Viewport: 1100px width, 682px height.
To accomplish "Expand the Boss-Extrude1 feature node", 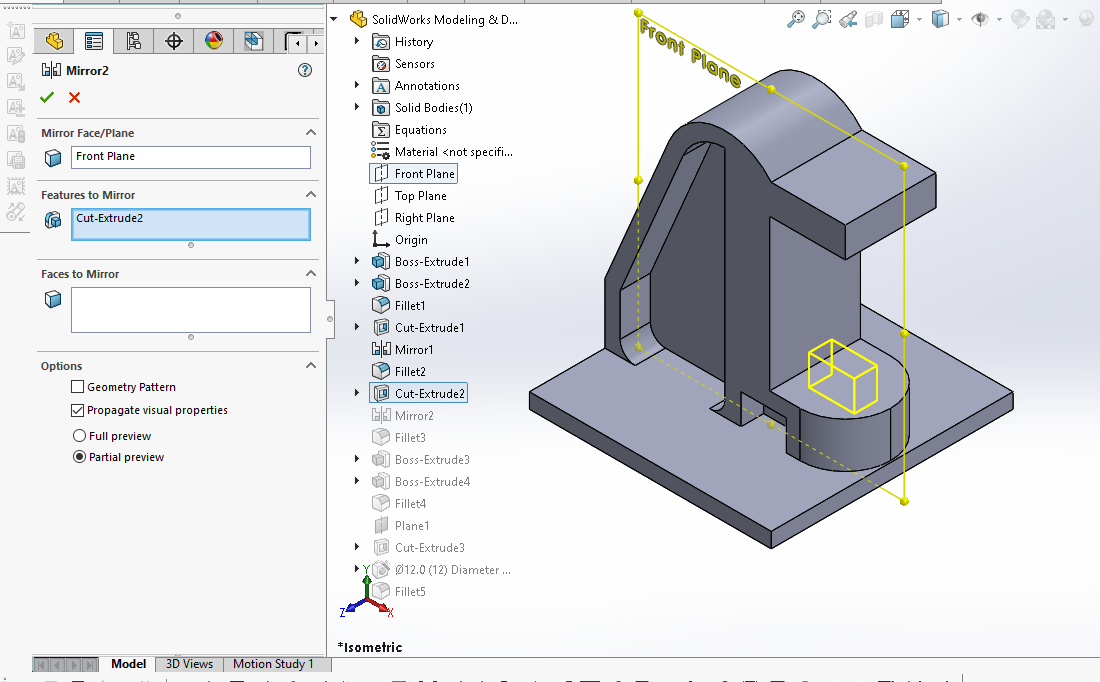I will point(357,262).
